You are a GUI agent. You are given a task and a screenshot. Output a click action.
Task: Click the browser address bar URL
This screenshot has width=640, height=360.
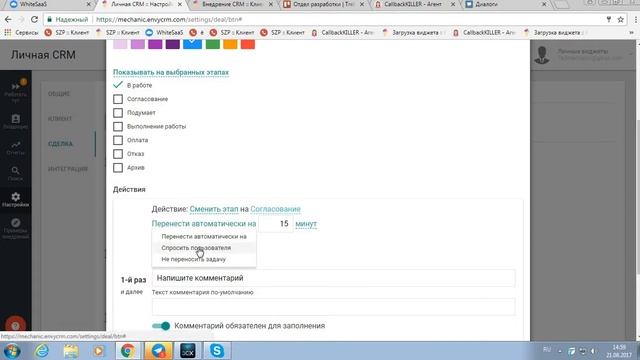[169, 19]
